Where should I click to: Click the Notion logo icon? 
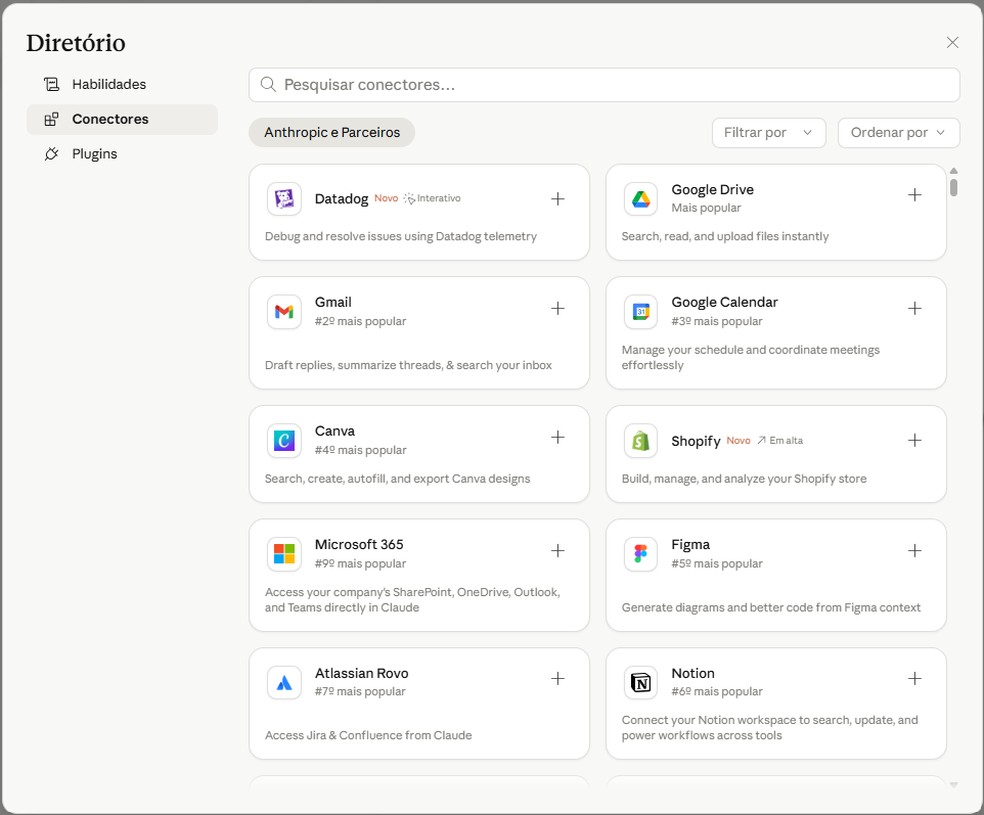point(641,683)
